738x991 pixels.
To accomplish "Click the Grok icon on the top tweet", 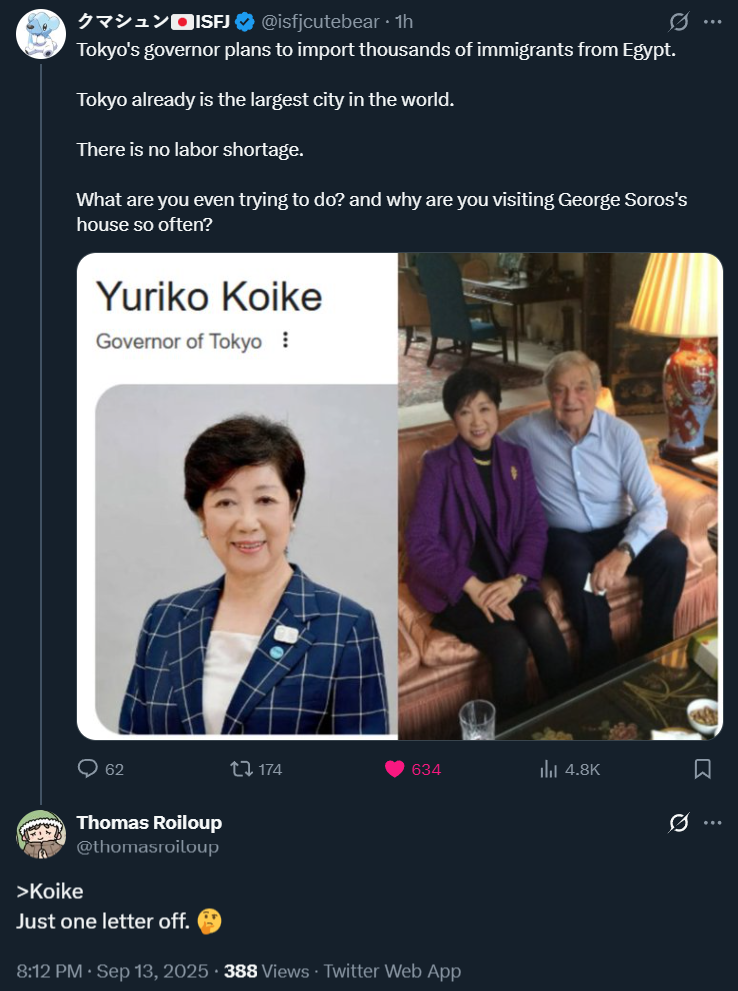I will click(x=678, y=22).
